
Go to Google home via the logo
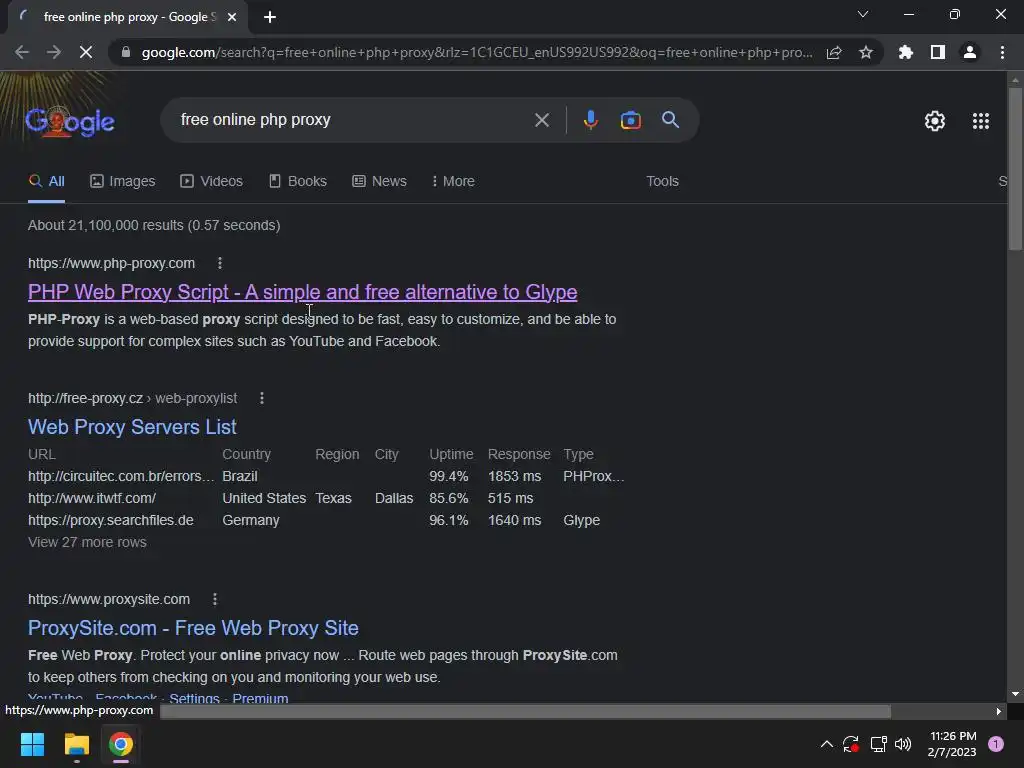[70, 121]
